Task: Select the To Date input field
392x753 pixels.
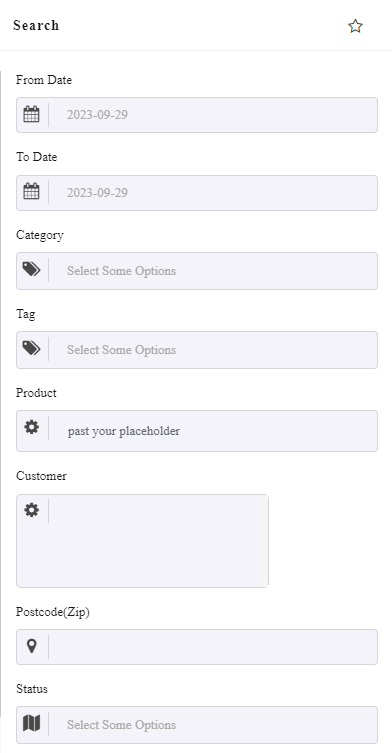Action: pyautogui.click(x=212, y=193)
